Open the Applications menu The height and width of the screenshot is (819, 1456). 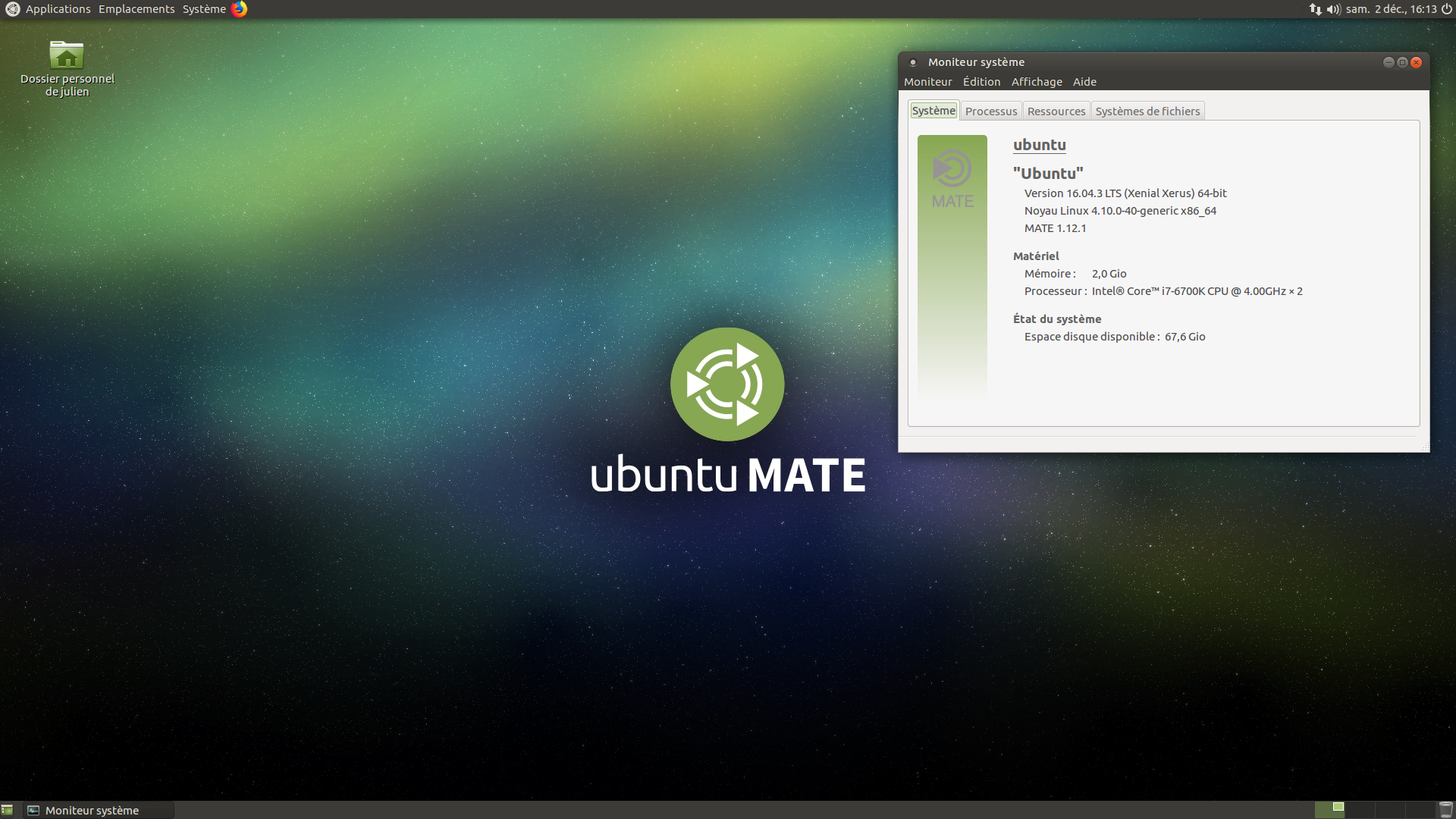click(x=58, y=9)
